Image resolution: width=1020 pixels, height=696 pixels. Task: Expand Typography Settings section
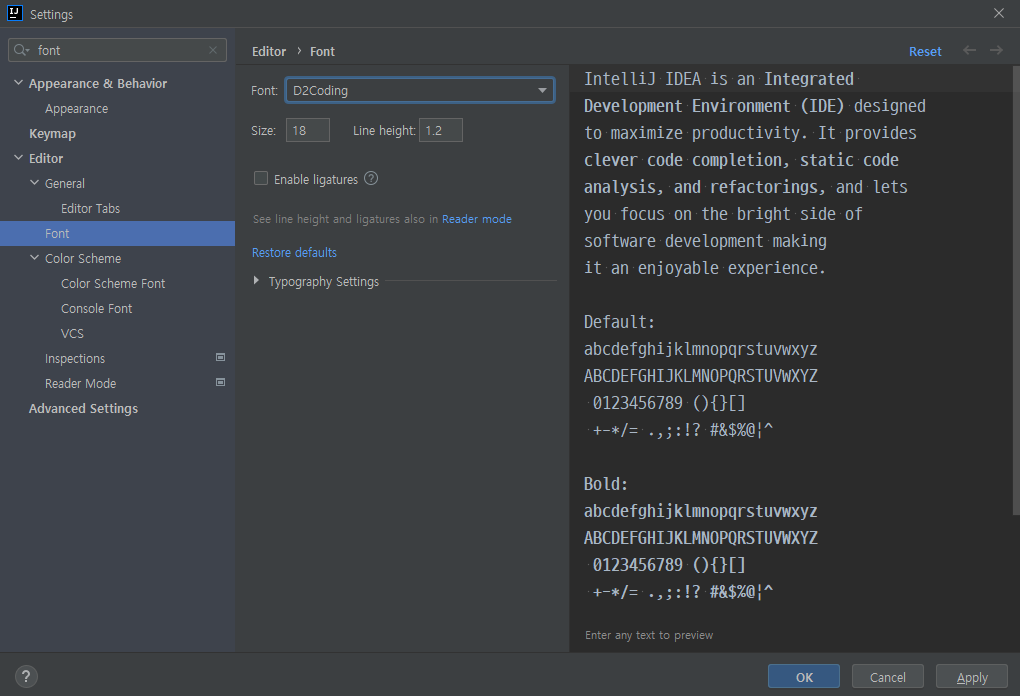pyautogui.click(x=256, y=280)
